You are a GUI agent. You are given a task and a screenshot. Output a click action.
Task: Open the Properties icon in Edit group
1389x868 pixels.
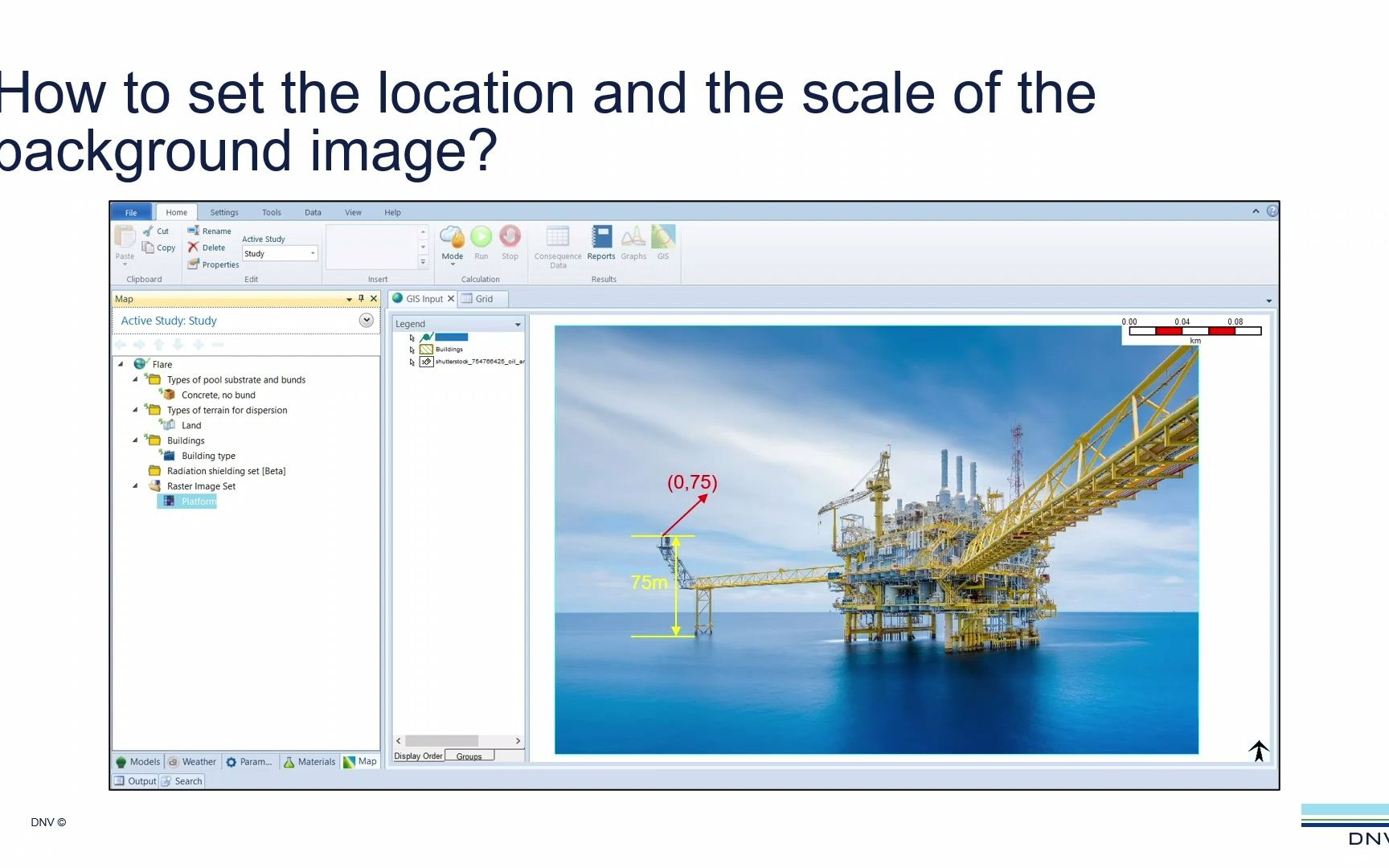tap(193, 264)
